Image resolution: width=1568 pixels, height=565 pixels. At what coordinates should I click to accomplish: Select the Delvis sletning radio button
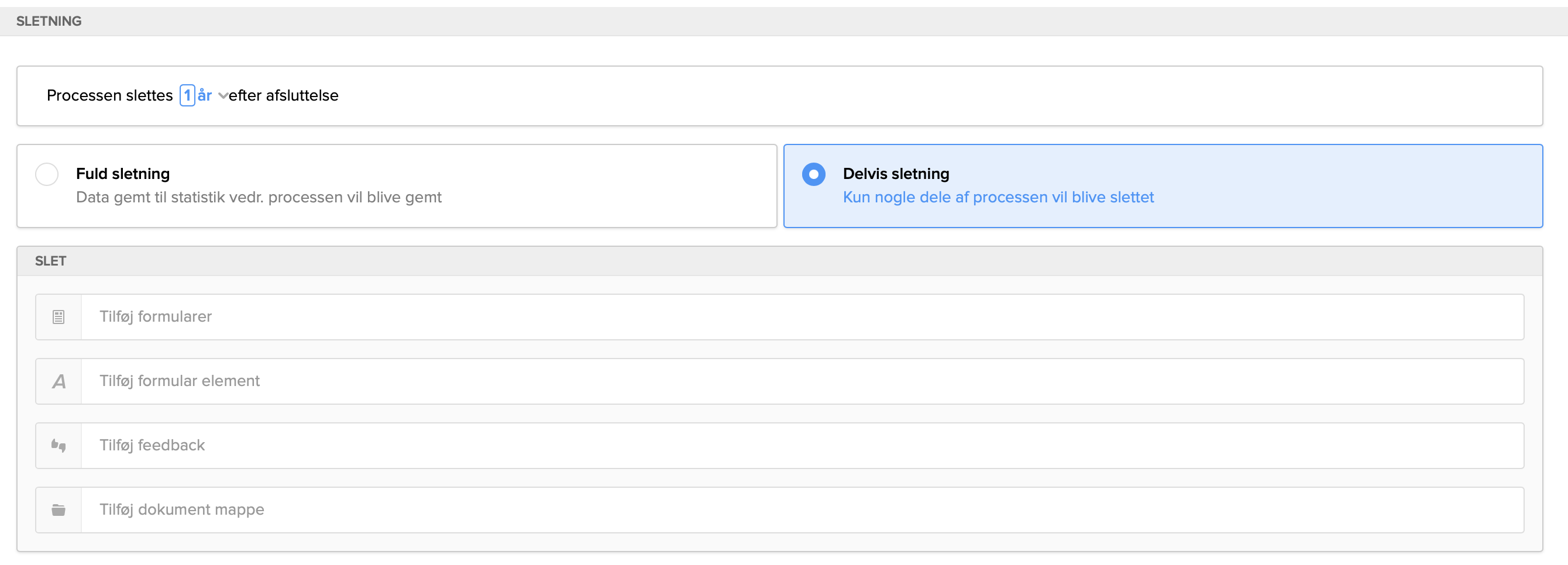coord(813,174)
